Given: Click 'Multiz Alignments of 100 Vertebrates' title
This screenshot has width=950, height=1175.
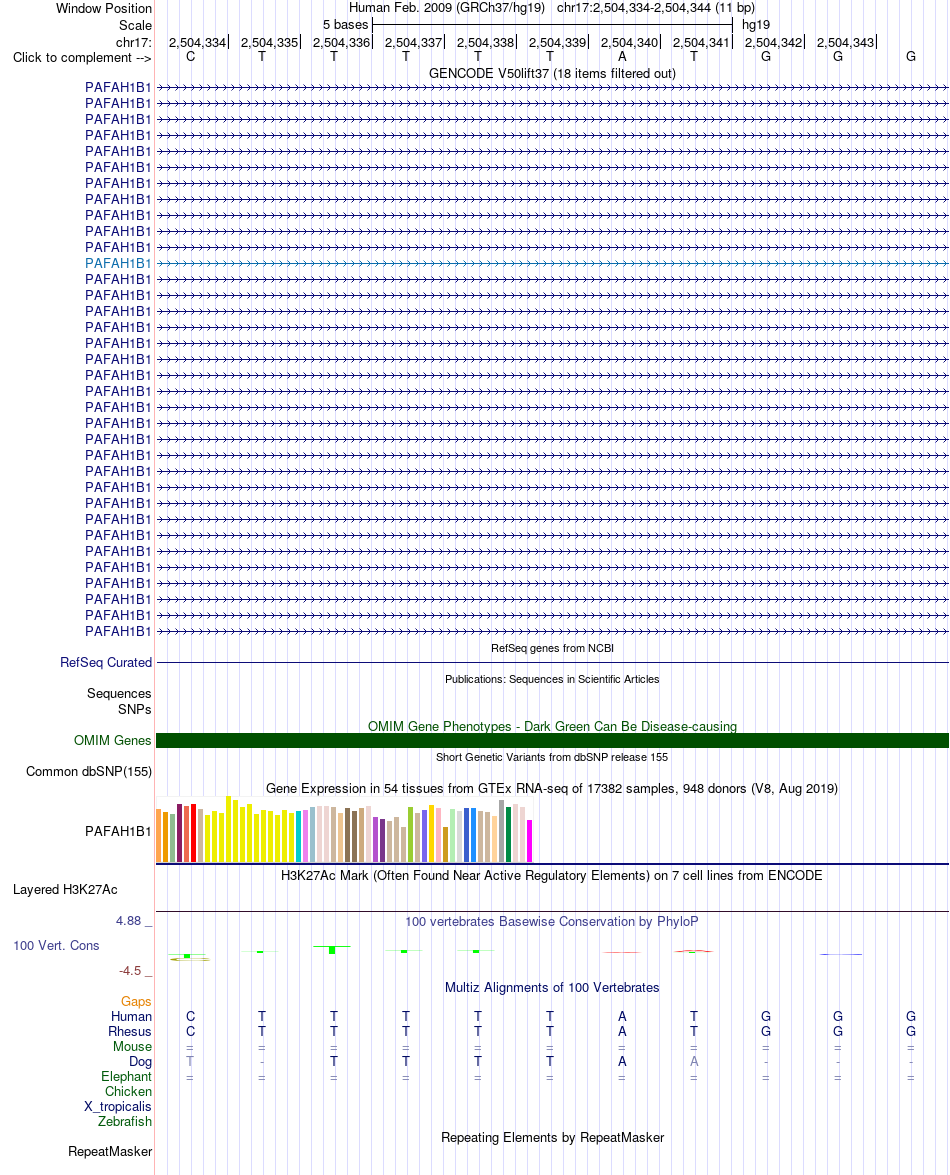Looking at the screenshot, I should pyautogui.click(x=552, y=988).
